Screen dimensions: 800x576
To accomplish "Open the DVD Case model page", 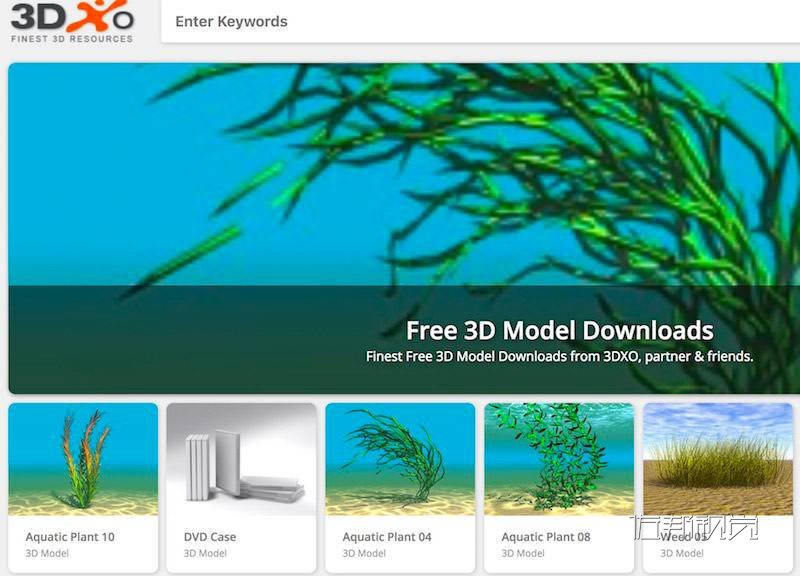I will point(208,536).
